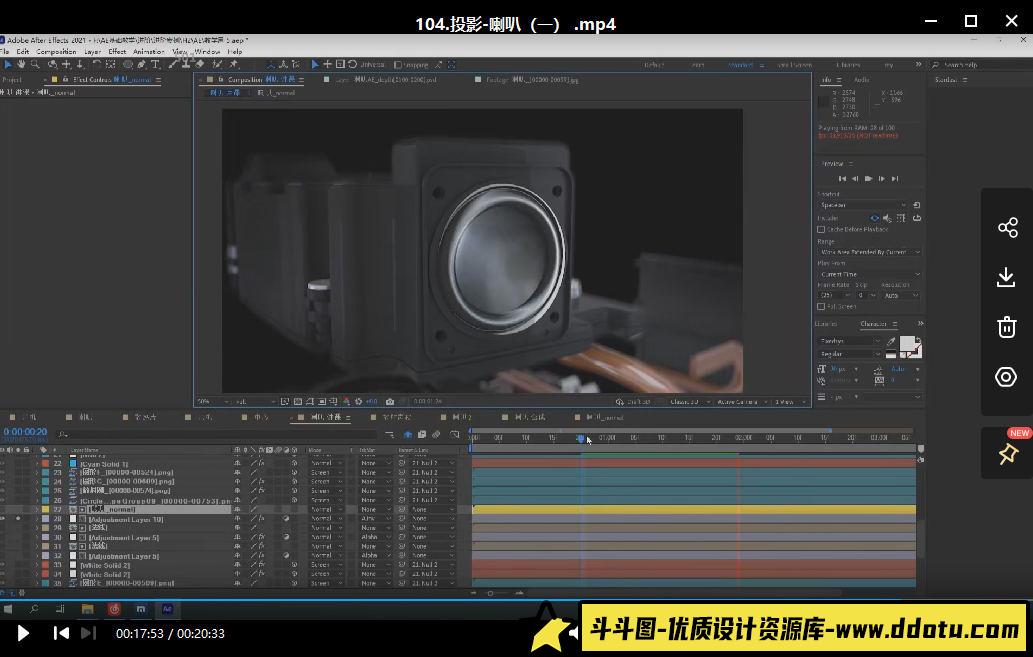Viewport: 1033px width, 657px height.
Task: Toggle the motion blur switch in timeline
Action: coord(436,434)
